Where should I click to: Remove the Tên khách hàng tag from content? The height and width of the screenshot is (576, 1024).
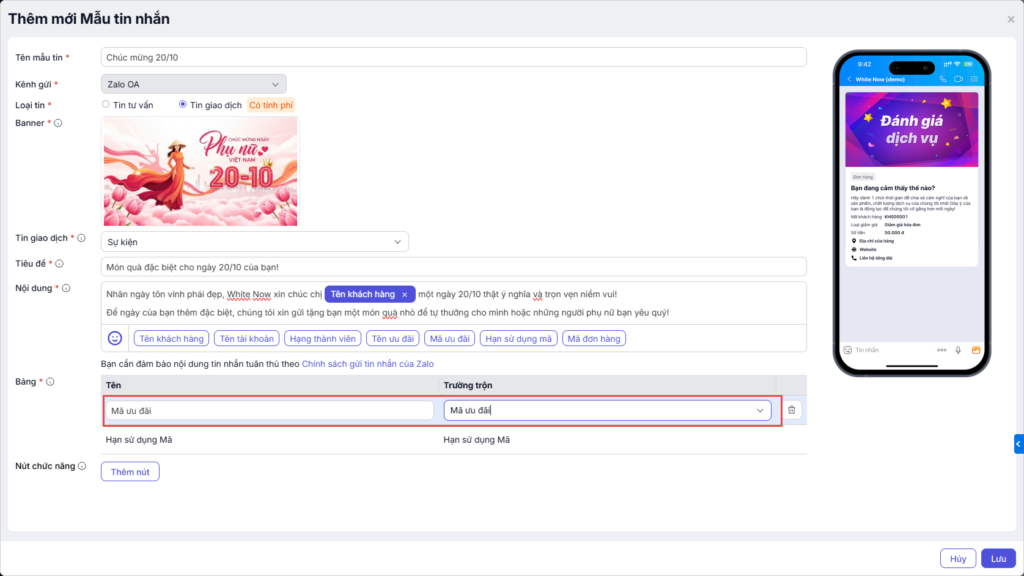tap(405, 295)
